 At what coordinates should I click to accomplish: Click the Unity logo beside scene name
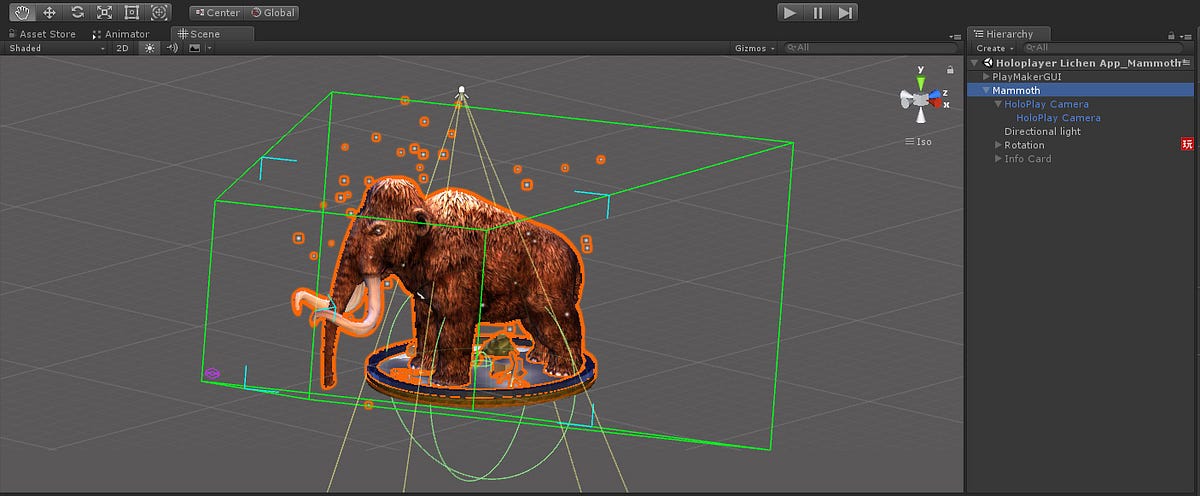pyautogui.click(x=988, y=63)
